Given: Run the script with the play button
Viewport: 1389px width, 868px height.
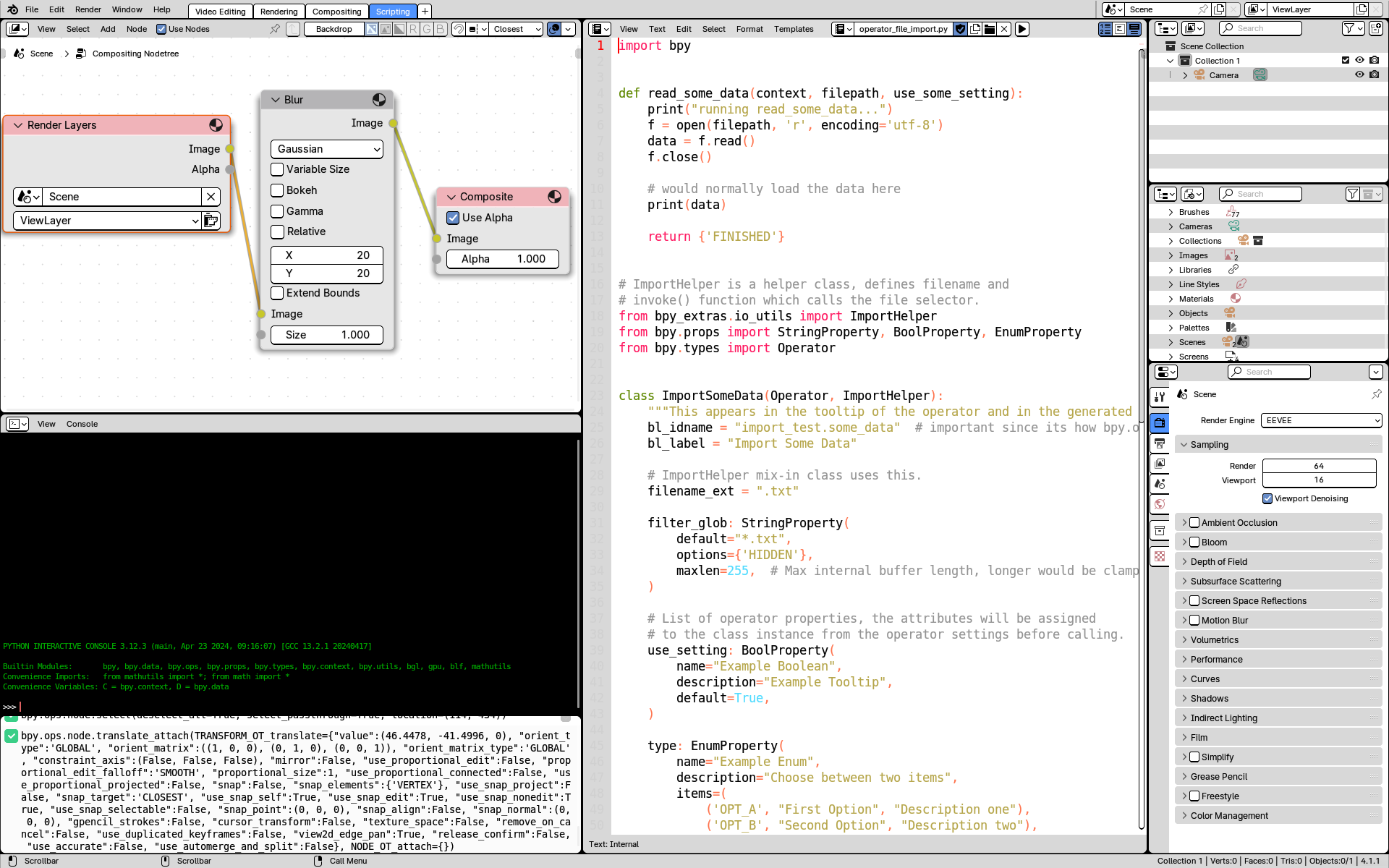Looking at the screenshot, I should tap(1021, 29).
